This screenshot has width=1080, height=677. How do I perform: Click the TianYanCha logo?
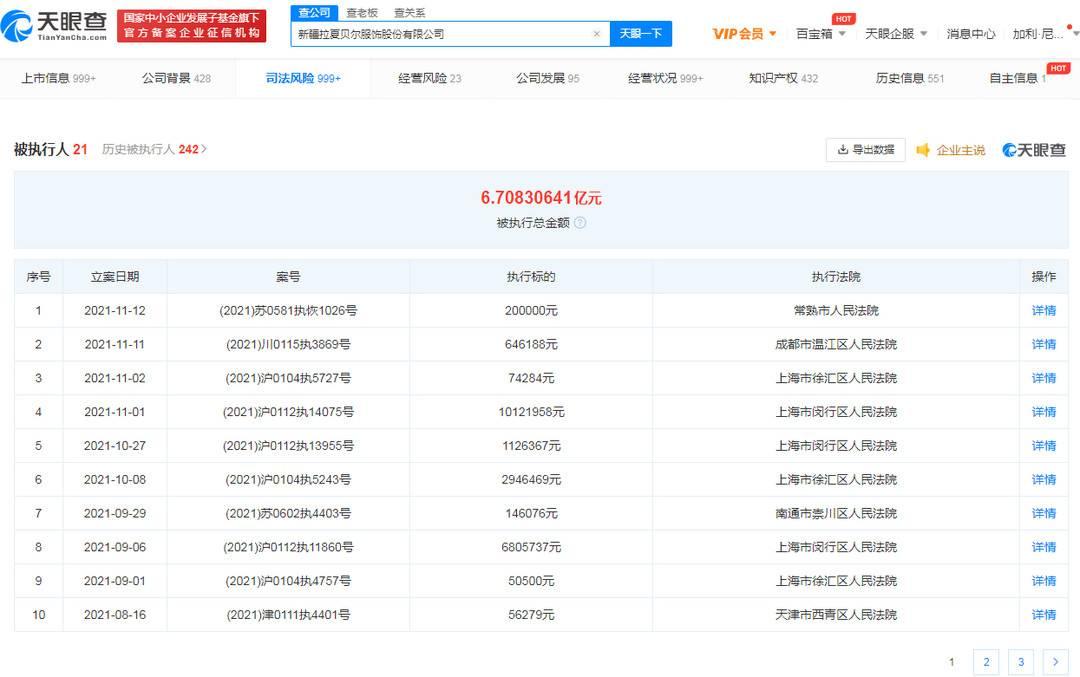click(54, 26)
